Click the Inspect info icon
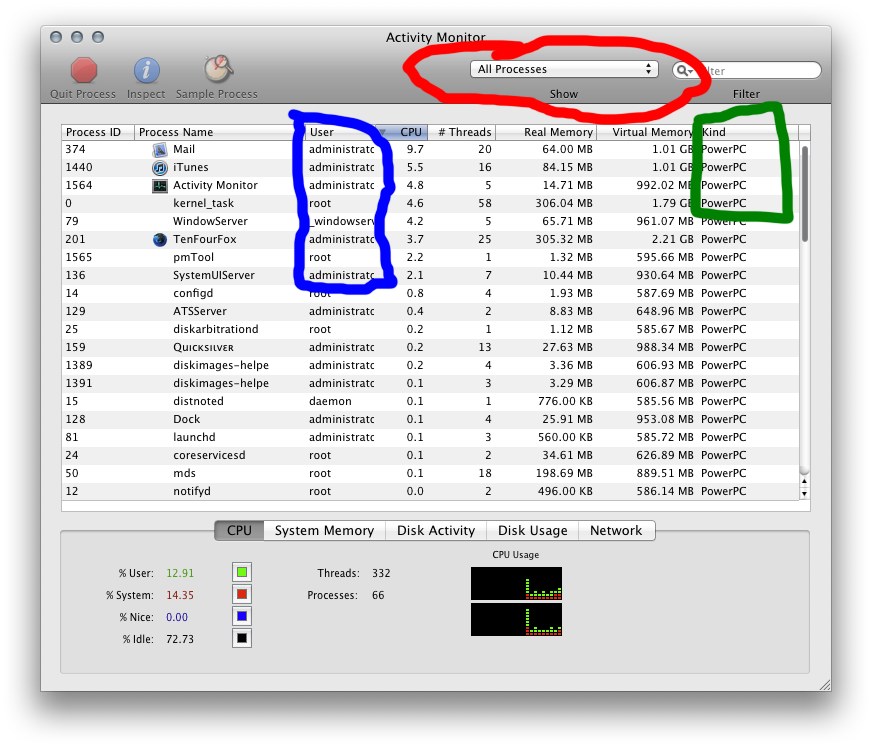 146,71
